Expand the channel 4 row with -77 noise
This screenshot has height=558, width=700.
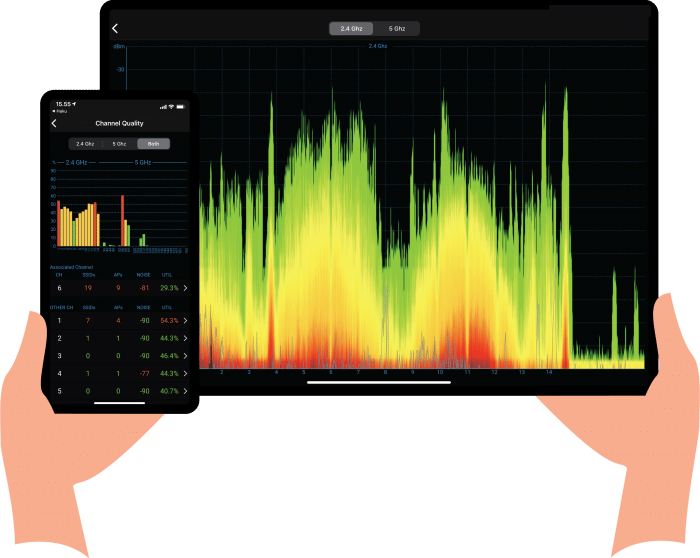point(186,373)
